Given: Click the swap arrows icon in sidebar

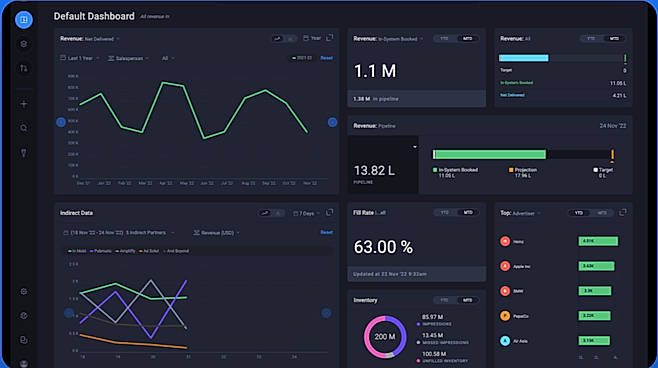Looking at the screenshot, I should tap(24, 68).
